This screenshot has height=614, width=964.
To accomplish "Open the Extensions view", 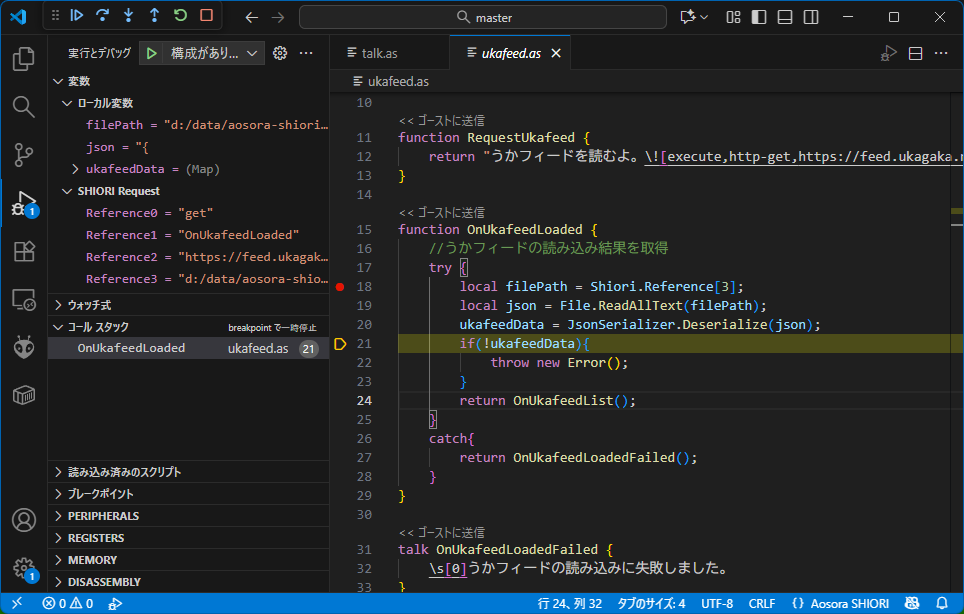I will (x=23, y=251).
